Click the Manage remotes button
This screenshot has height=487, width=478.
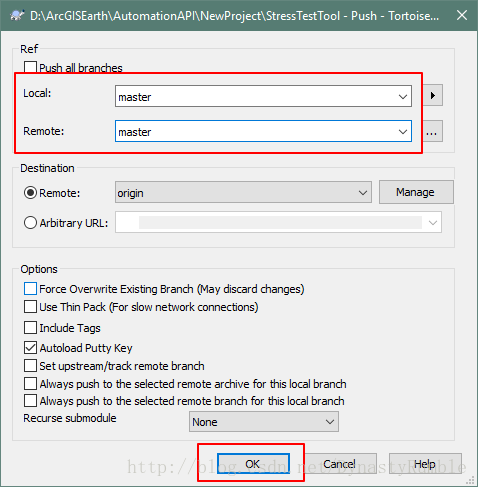coord(416,192)
